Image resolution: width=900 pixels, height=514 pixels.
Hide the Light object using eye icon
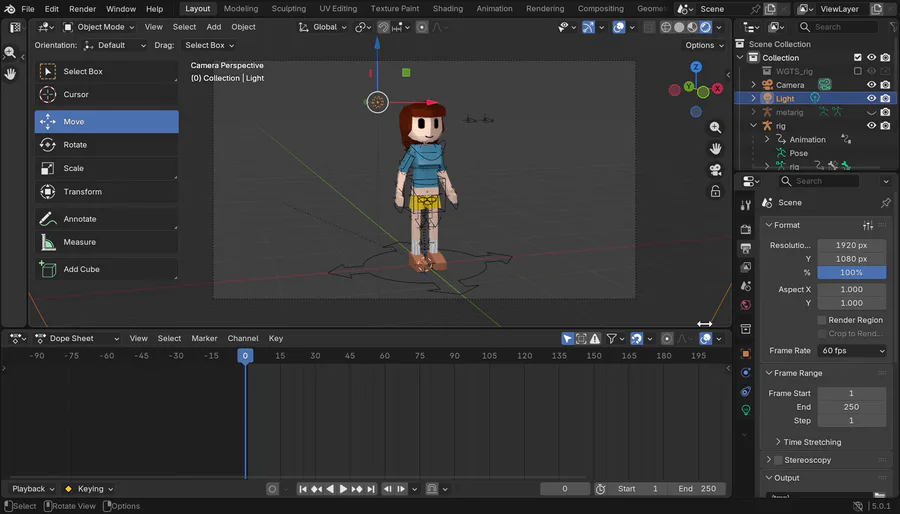(871, 99)
